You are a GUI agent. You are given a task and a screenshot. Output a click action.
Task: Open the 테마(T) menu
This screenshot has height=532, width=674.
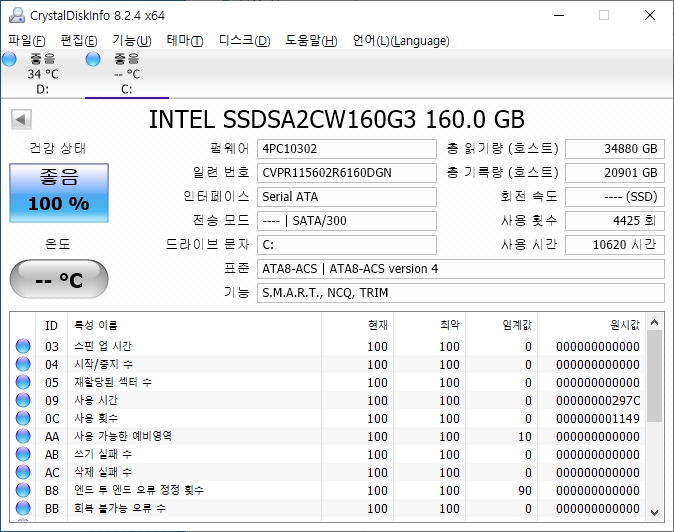(185, 41)
